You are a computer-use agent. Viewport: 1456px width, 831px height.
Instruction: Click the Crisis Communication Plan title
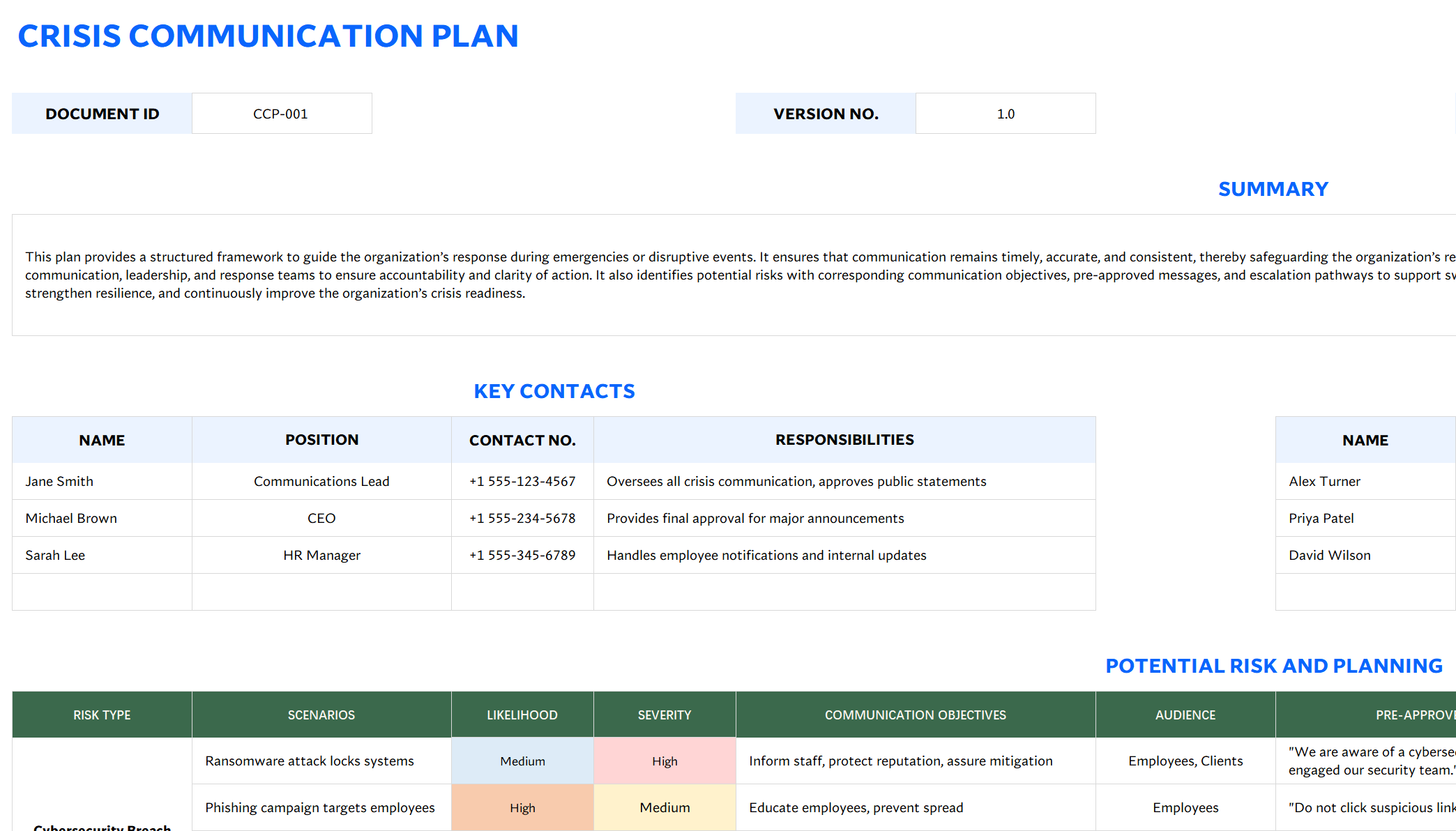pyautogui.click(x=268, y=36)
